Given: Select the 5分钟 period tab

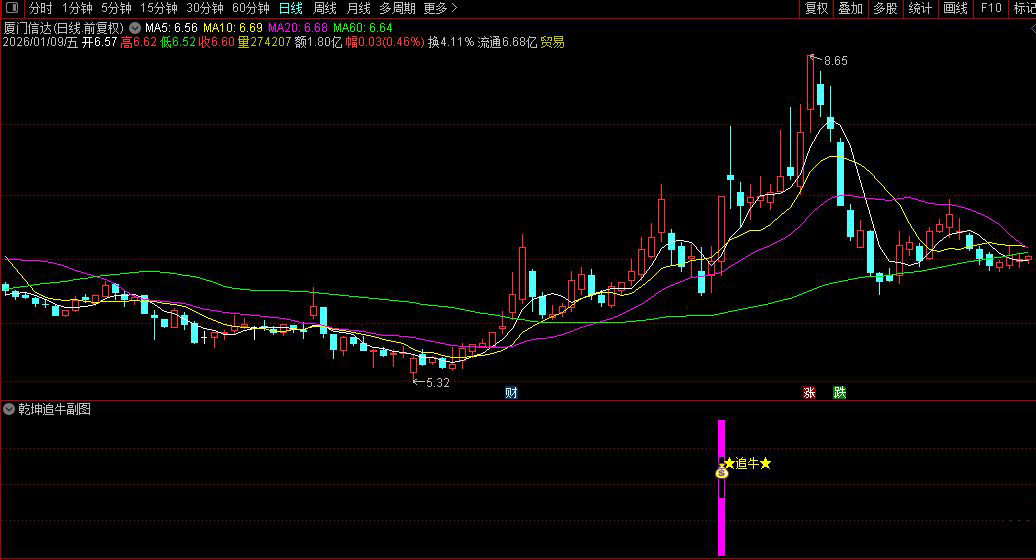Looking at the screenshot, I should tap(116, 9).
